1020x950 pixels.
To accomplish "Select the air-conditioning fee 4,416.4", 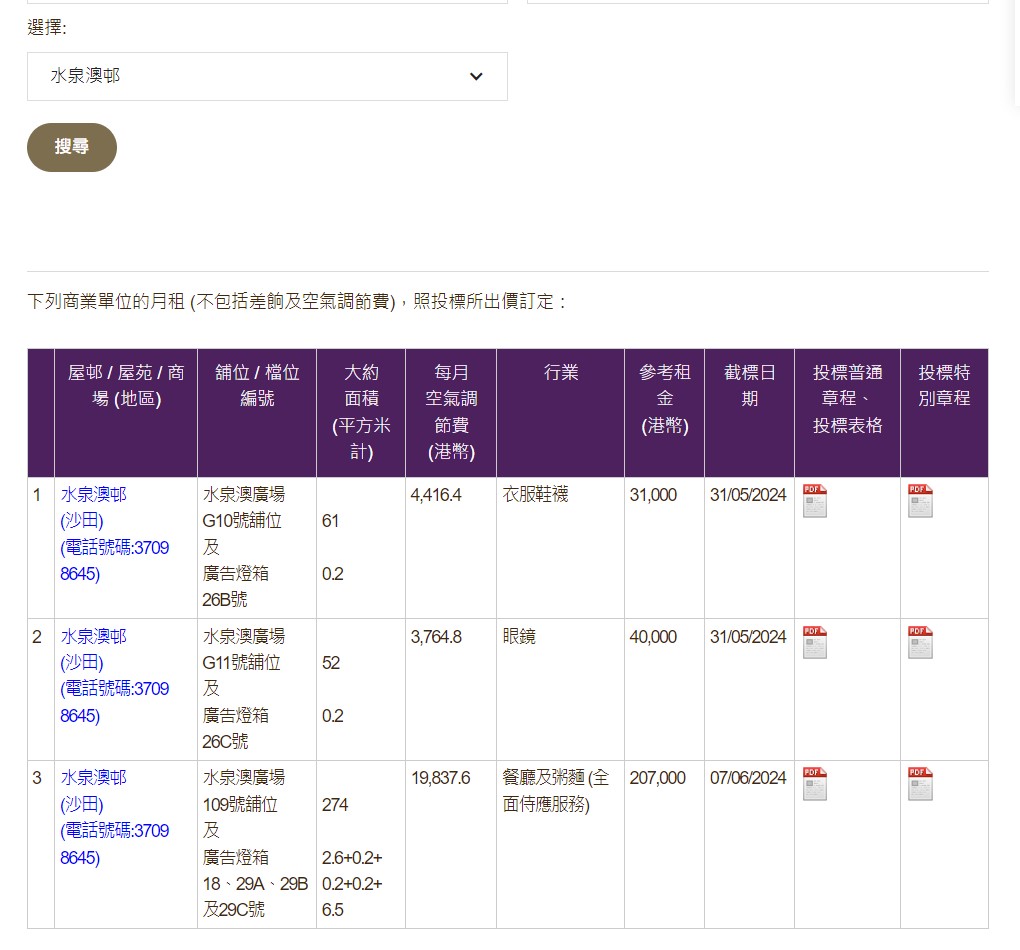I will tap(436, 495).
